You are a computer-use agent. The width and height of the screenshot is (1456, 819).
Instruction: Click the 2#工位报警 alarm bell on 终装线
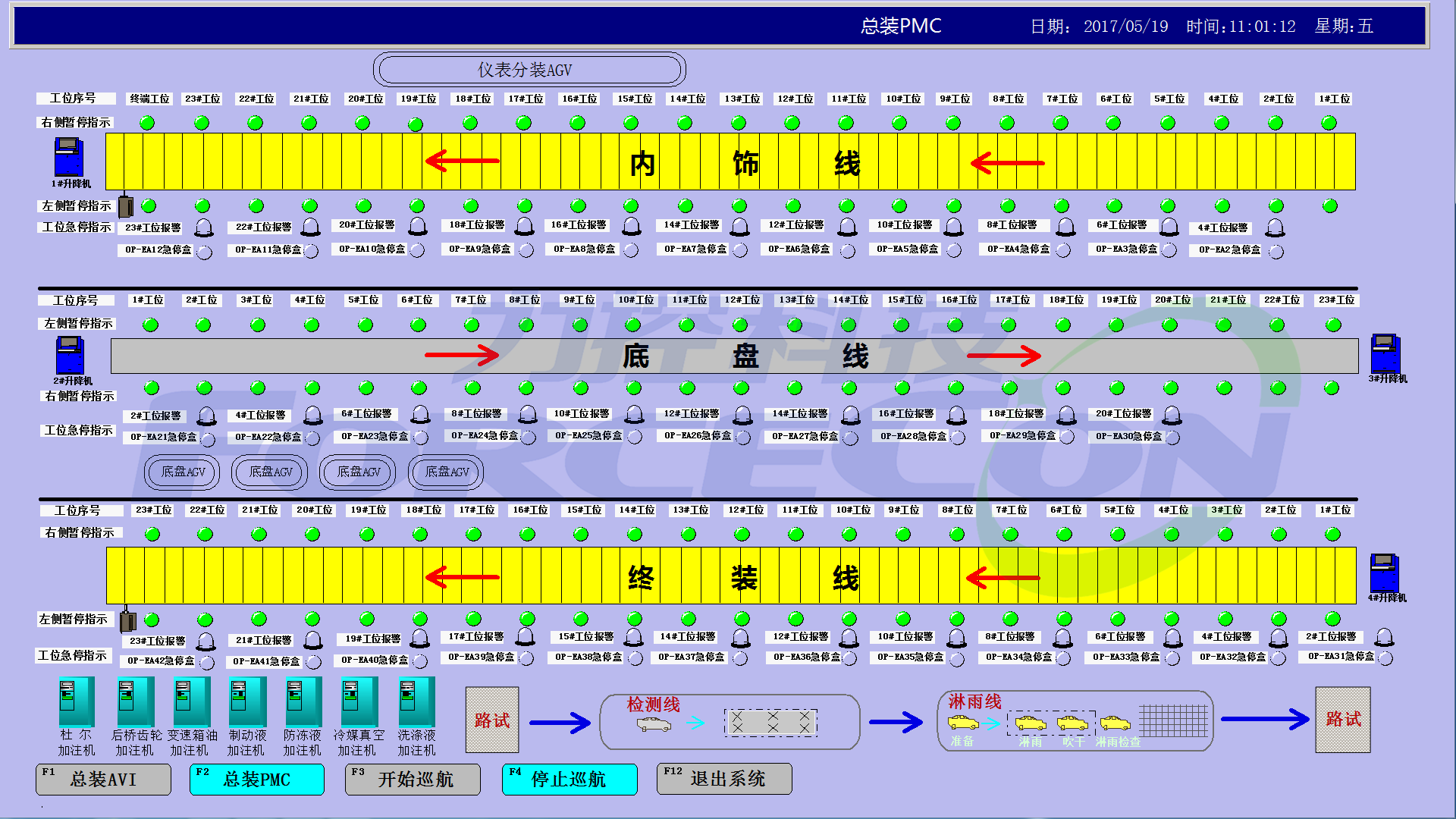tap(1384, 637)
